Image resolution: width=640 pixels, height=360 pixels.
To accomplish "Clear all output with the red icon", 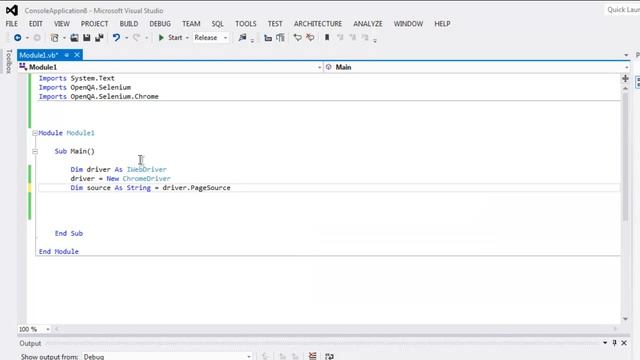I will pos(313,356).
